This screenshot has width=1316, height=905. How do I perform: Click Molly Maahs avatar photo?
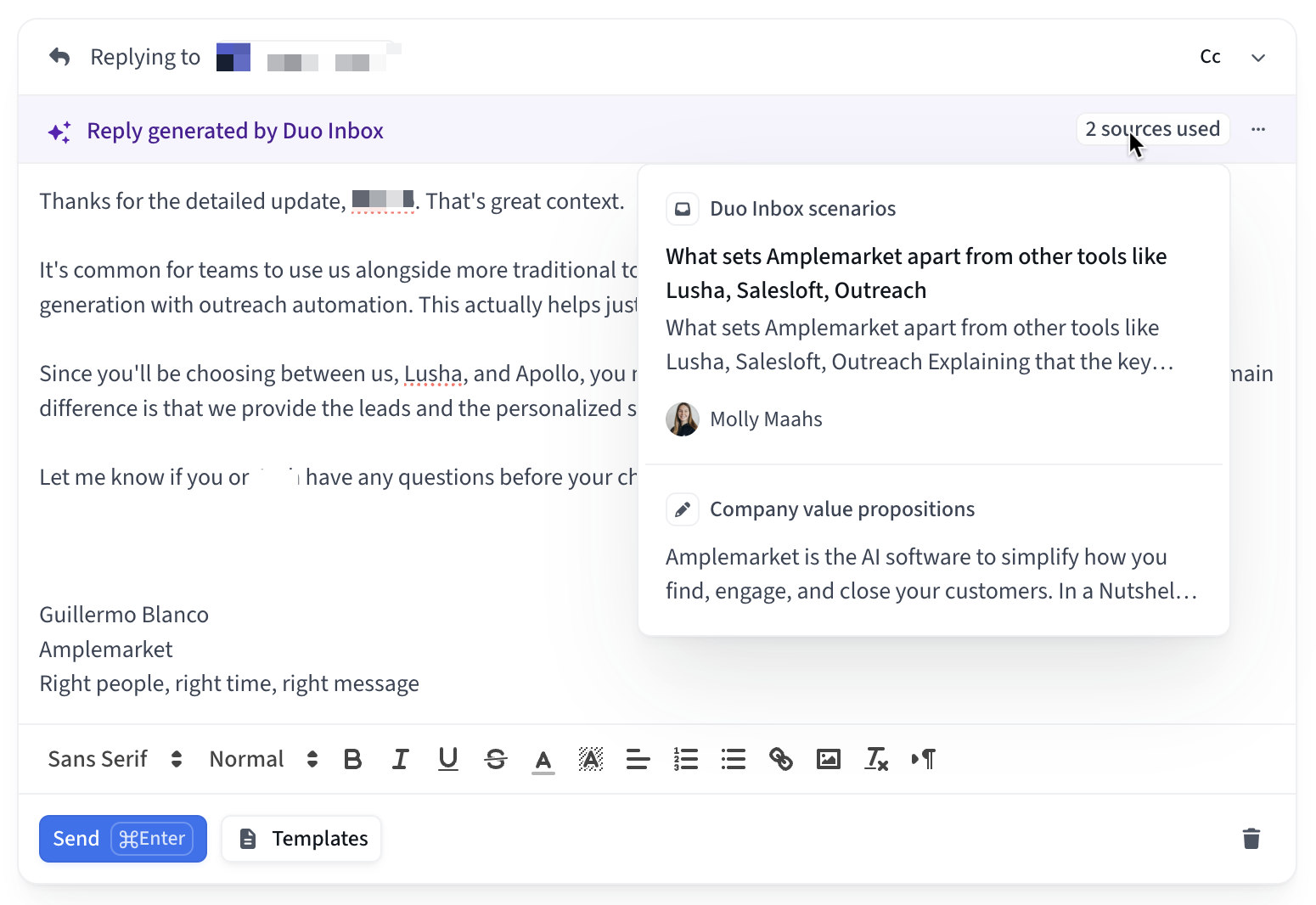683,419
